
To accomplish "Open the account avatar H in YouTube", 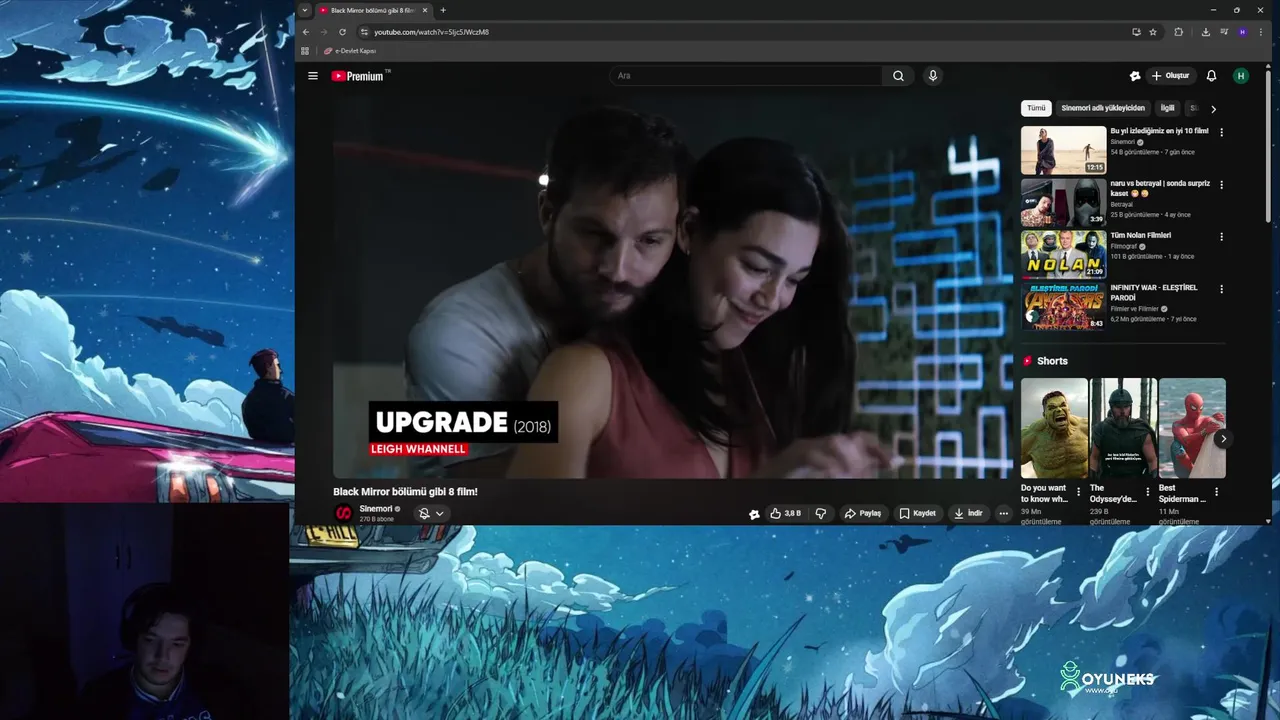I will [1241, 76].
